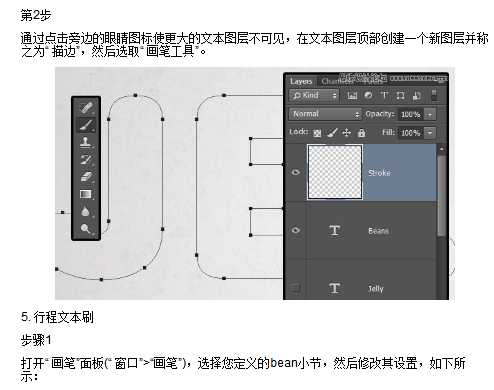Switch to the Channels tab
Viewport: 494px width, 390px height.
336,81
